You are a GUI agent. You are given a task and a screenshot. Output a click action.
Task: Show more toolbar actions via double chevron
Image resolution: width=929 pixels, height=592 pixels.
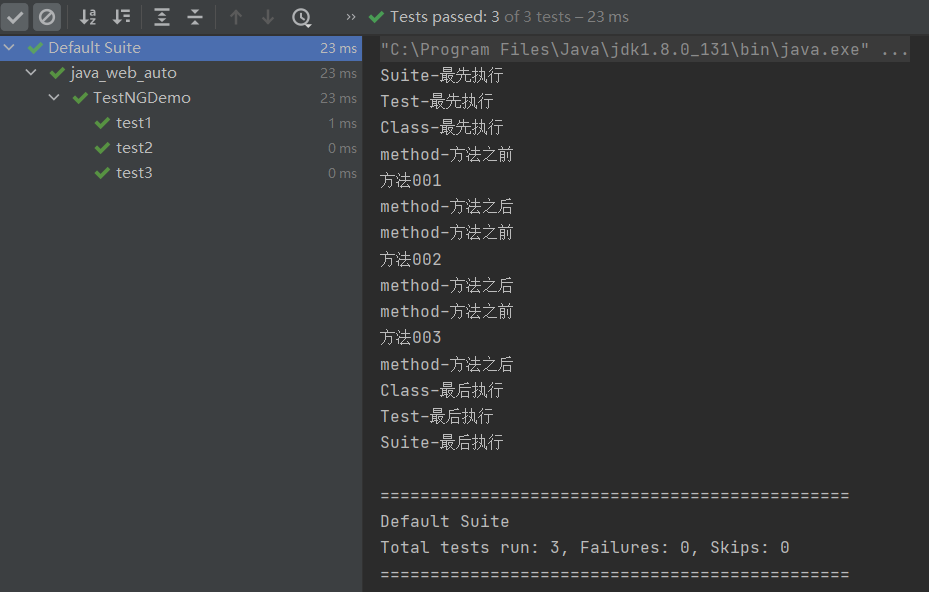coord(351,17)
